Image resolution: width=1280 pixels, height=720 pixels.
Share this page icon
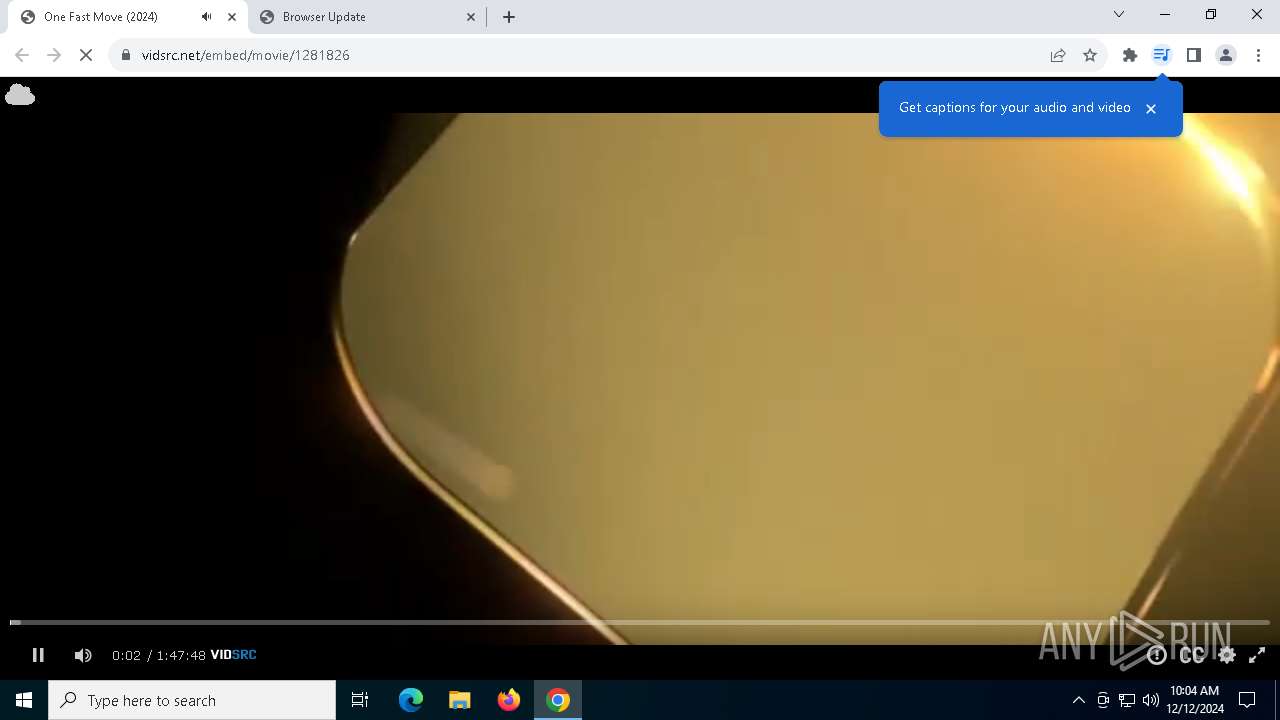1058,55
